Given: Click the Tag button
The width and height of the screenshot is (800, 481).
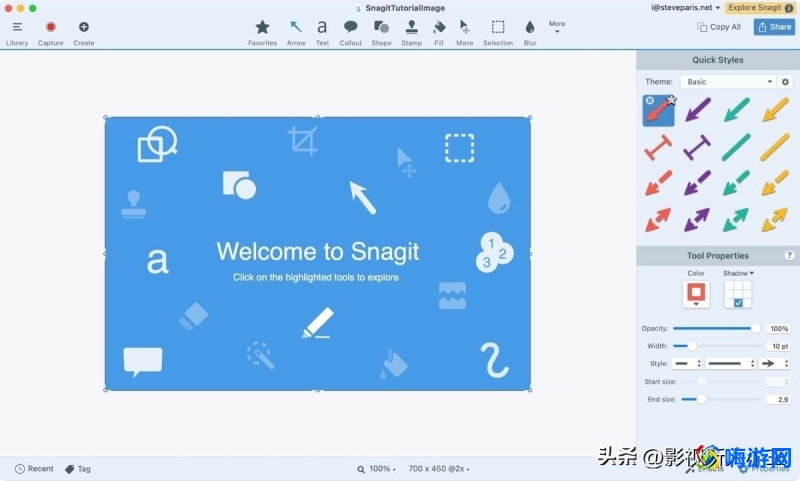Looking at the screenshot, I should [x=78, y=469].
